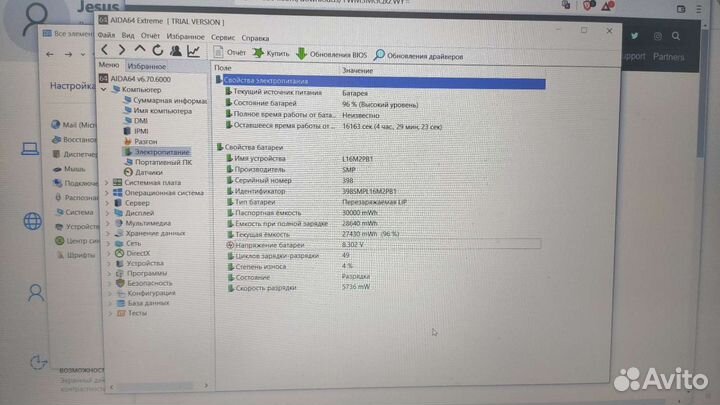
Task: Select Имя компьютера in tree
Action: 158,110
